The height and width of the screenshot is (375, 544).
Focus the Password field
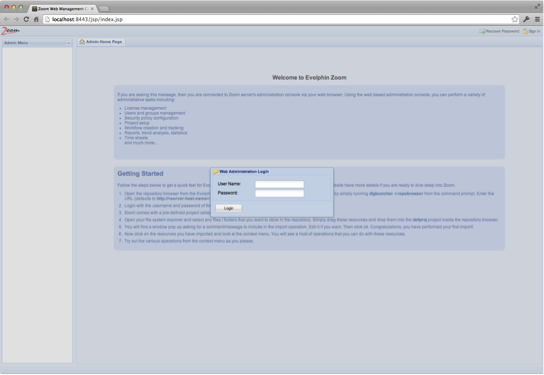click(280, 193)
